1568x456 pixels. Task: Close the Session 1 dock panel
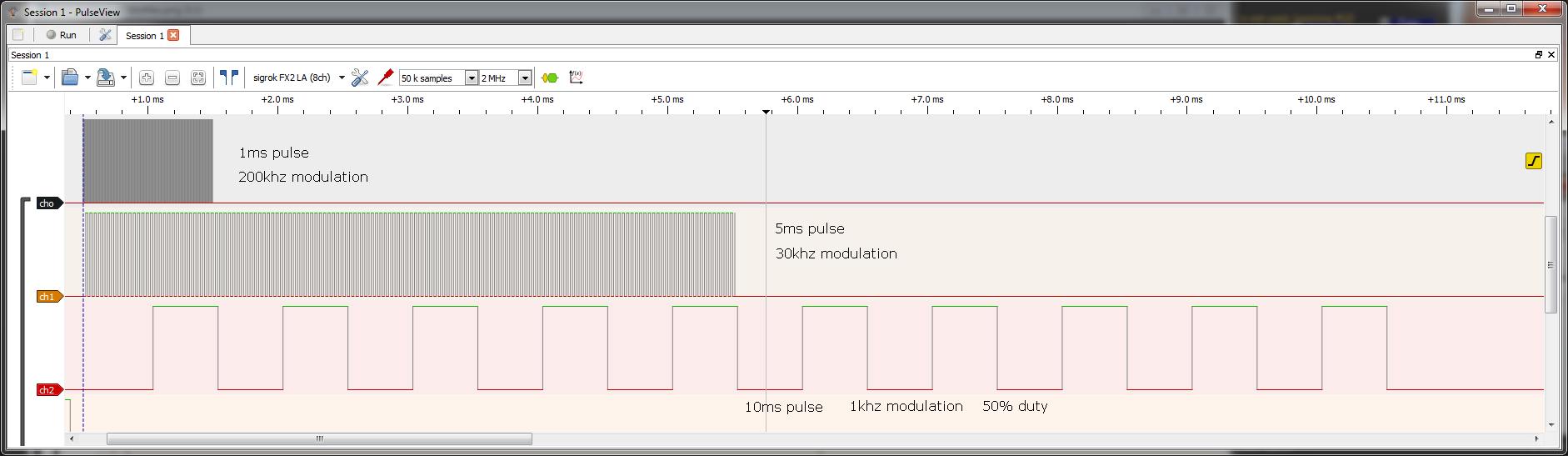click(1551, 55)
